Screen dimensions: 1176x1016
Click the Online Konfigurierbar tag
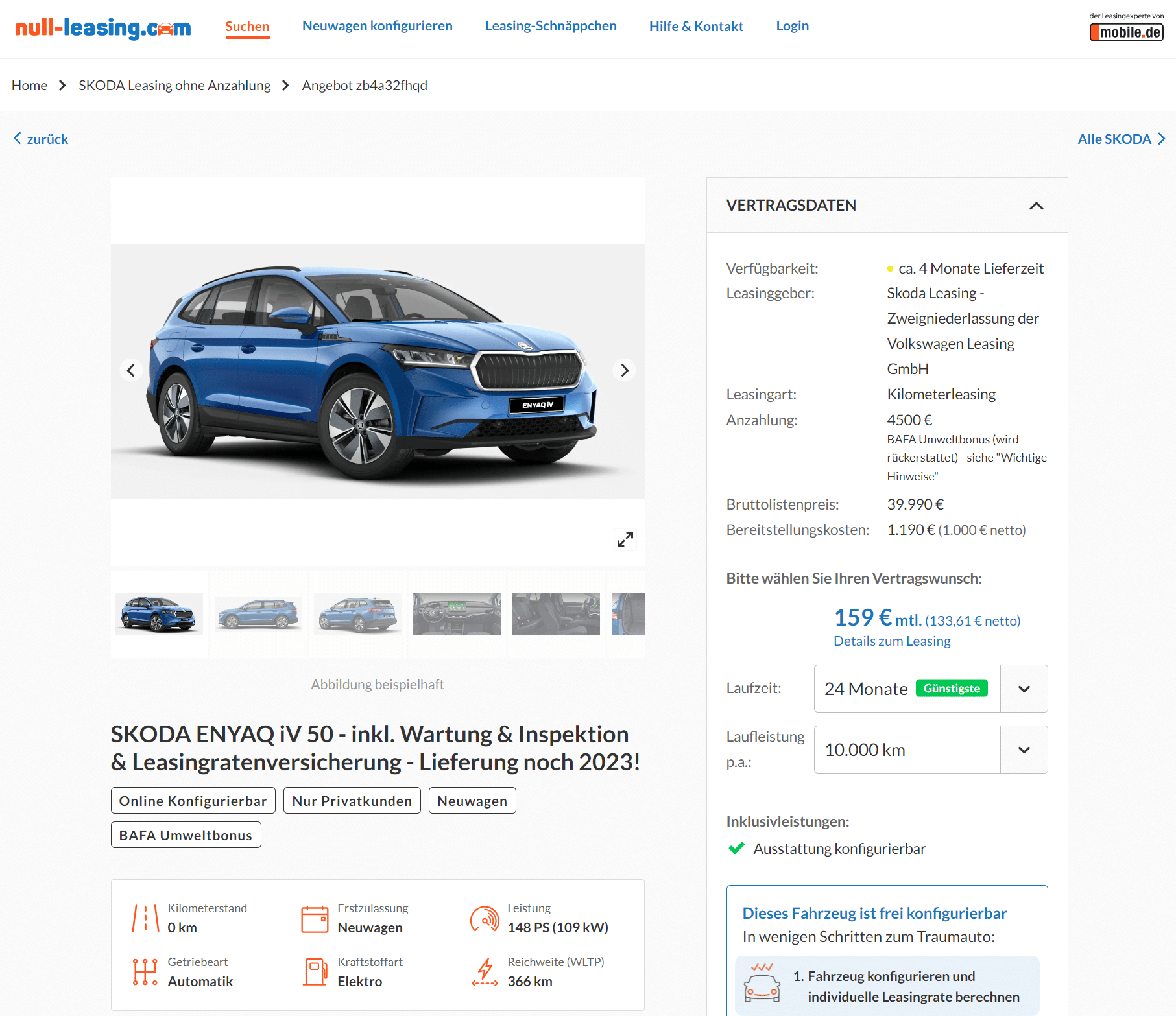(193, 801)
